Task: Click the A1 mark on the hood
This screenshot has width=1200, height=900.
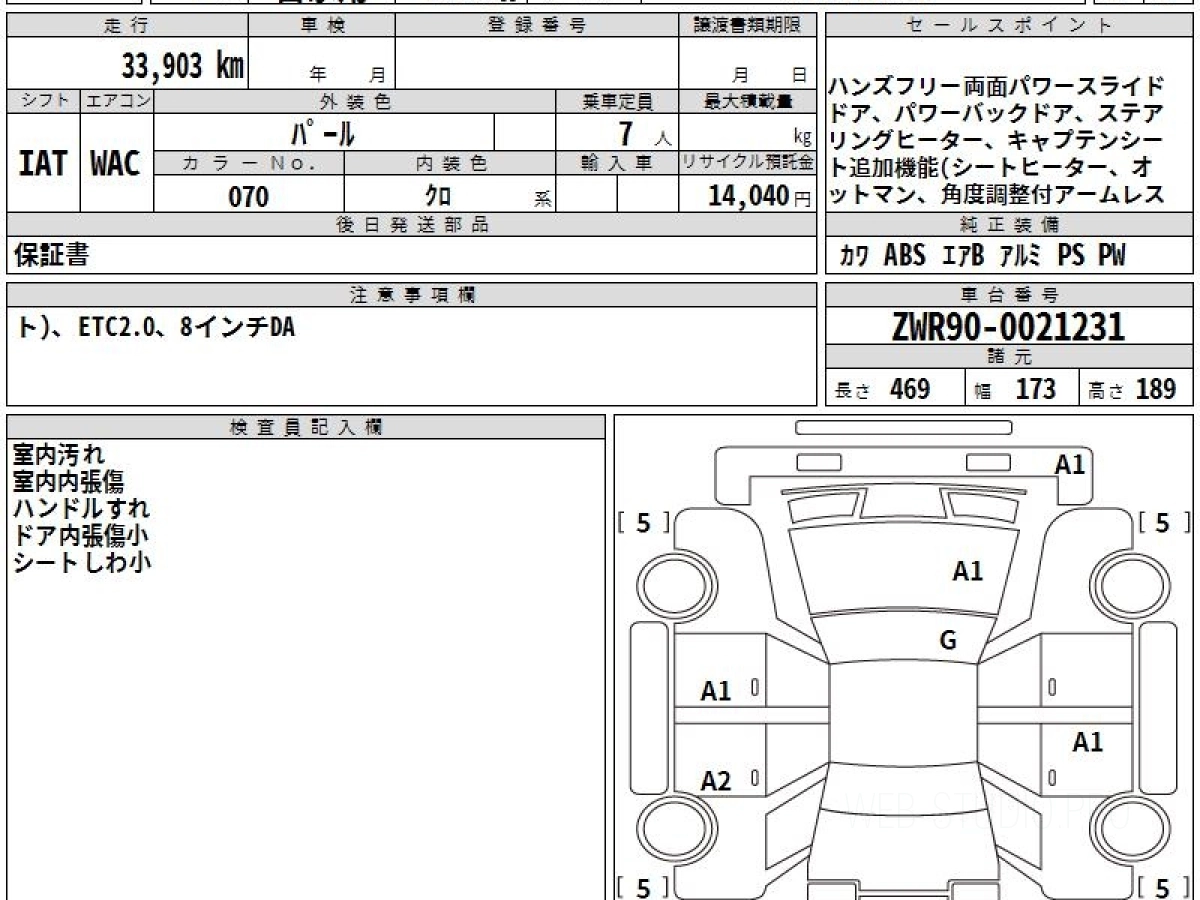Action: pyautogui.click(x=967, y=571)
